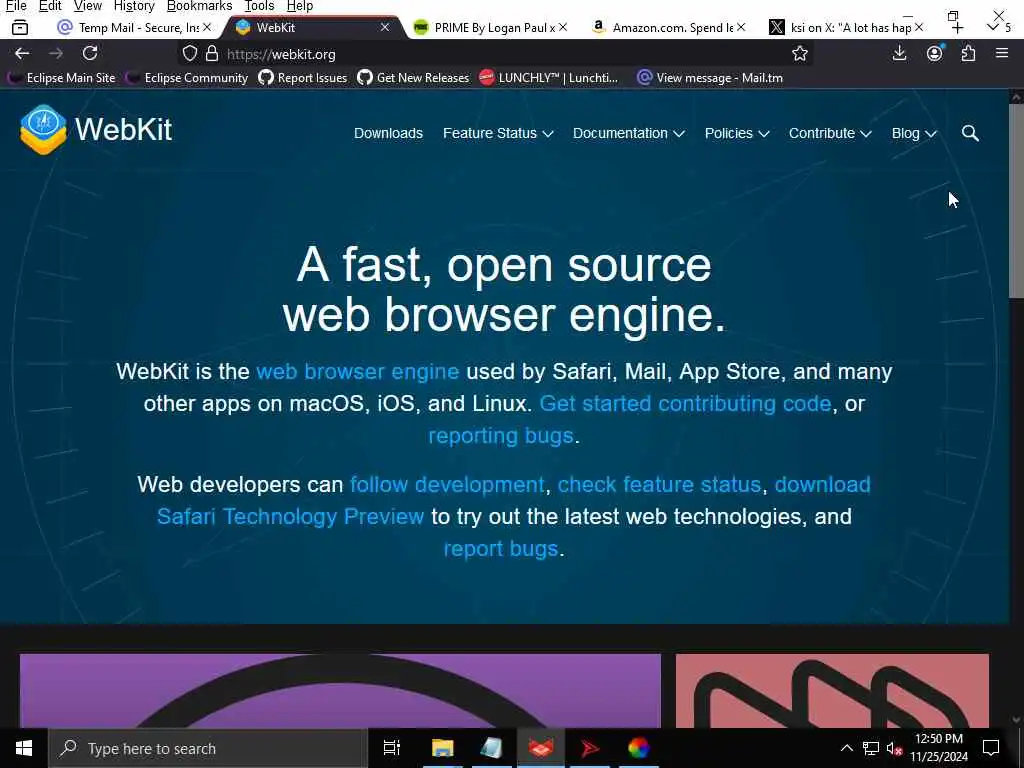Reload the page with the refresh icon
The image size is (1024, 768).
point(90,54)
